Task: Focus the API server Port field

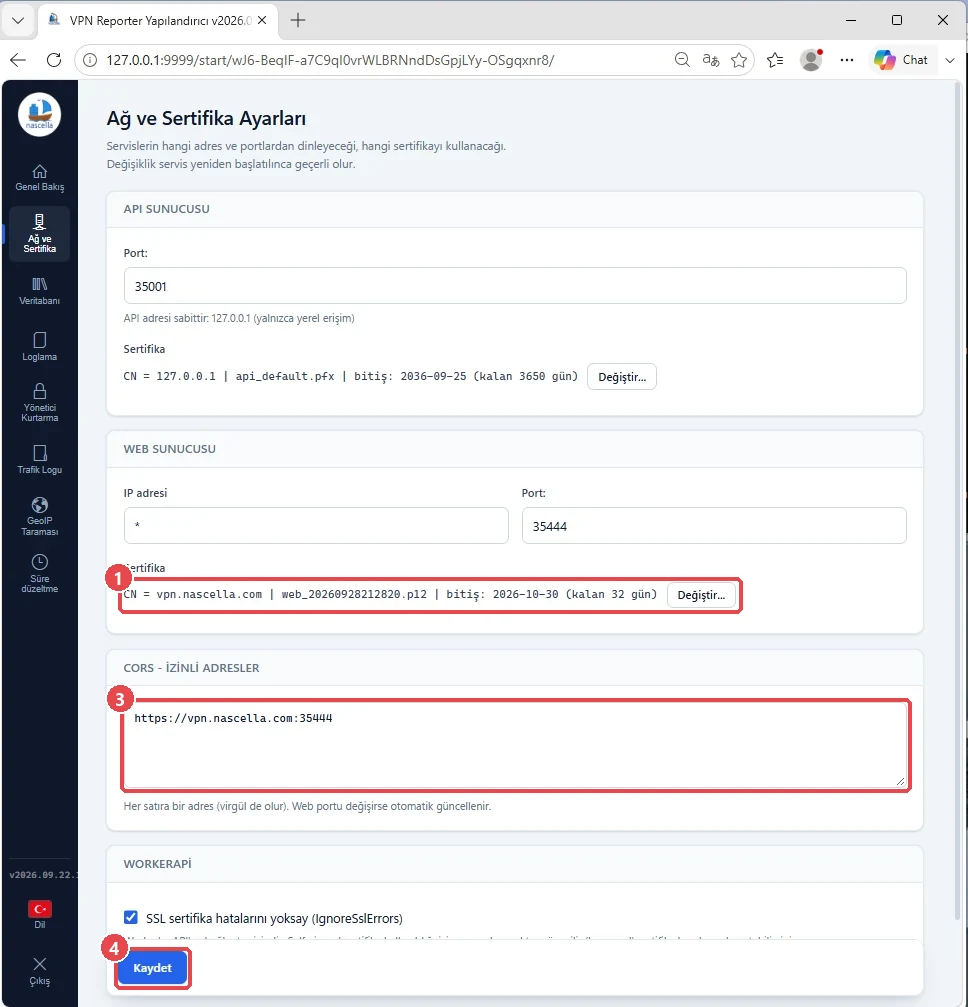Action: point(515,286)
